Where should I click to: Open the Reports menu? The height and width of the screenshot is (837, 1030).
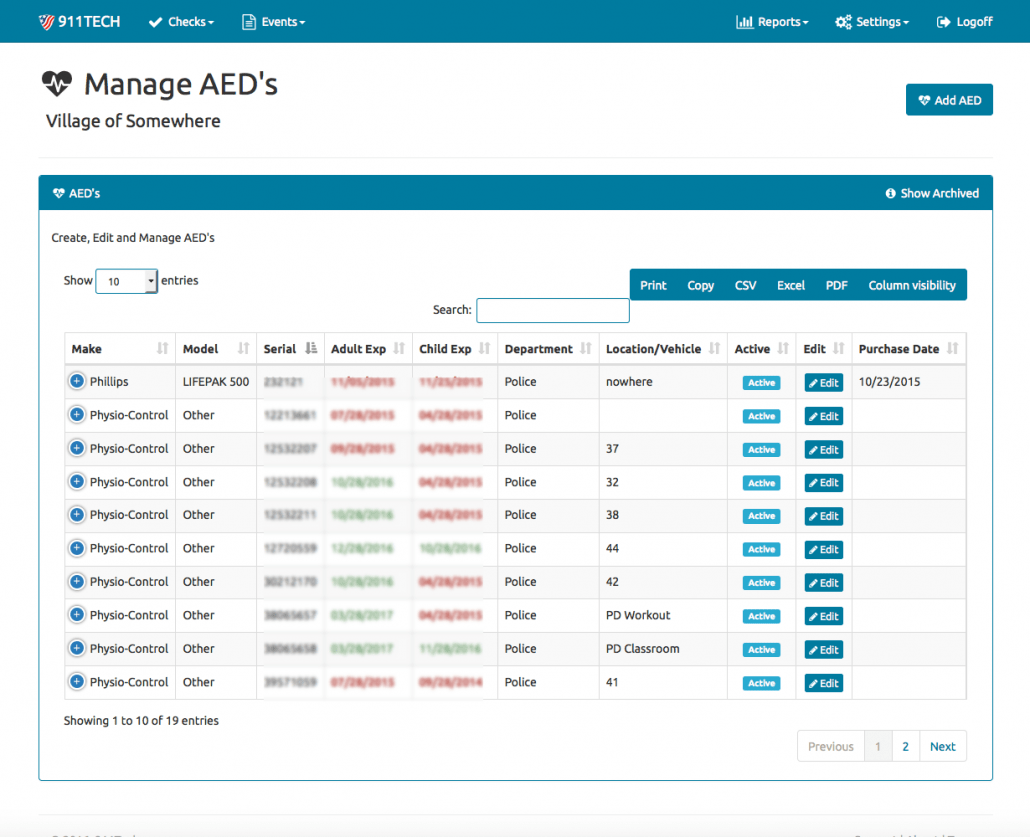click(x=771, y=21)
